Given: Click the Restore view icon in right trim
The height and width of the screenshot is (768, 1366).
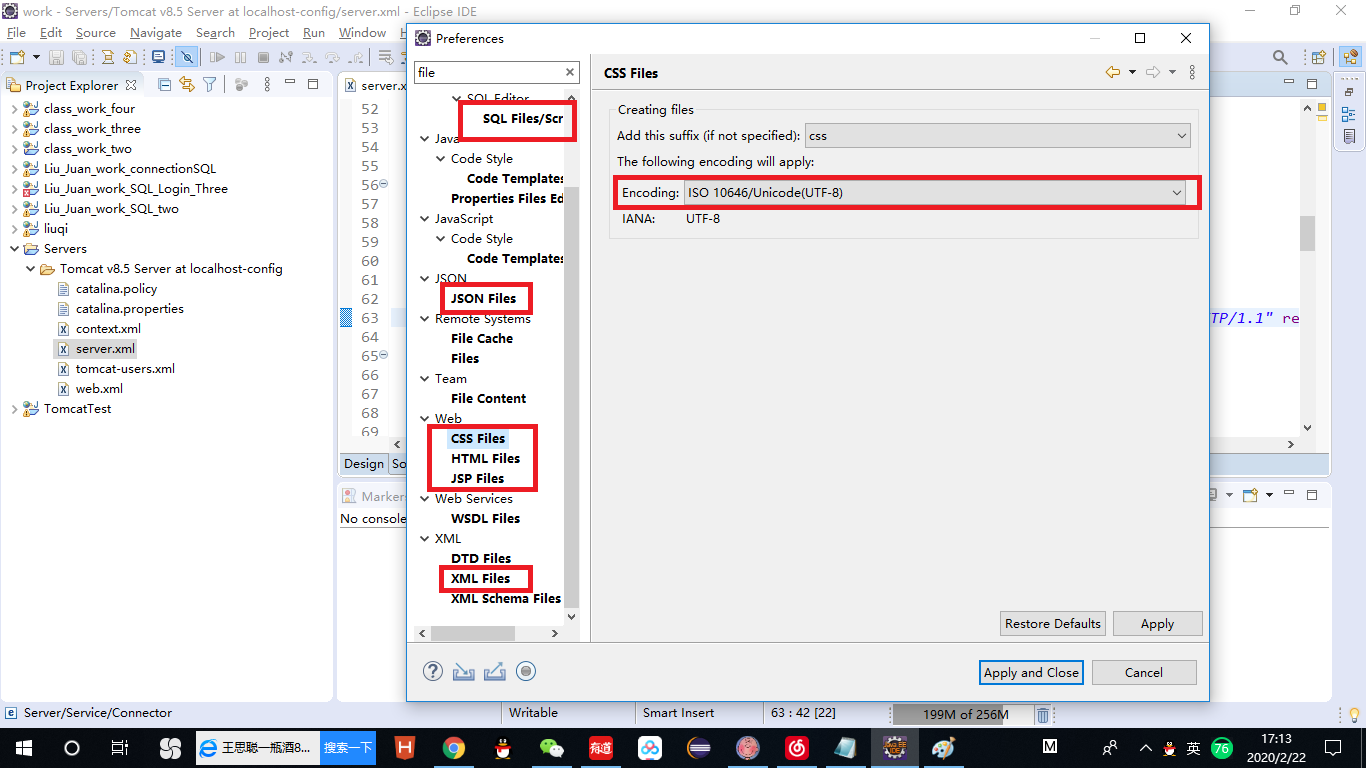Looking at the screenshot, I should point(1349,92).
